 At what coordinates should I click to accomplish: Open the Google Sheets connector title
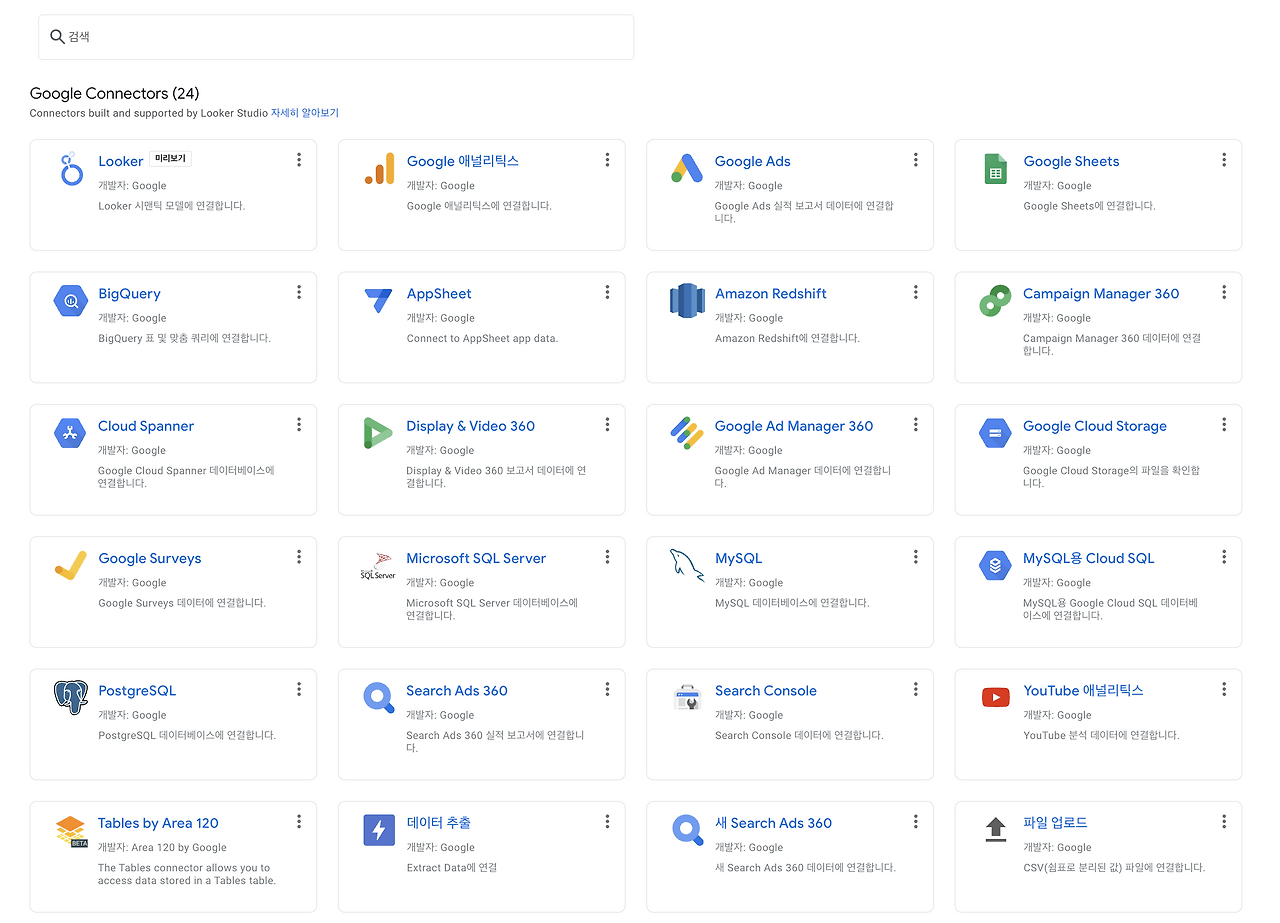1071,161
